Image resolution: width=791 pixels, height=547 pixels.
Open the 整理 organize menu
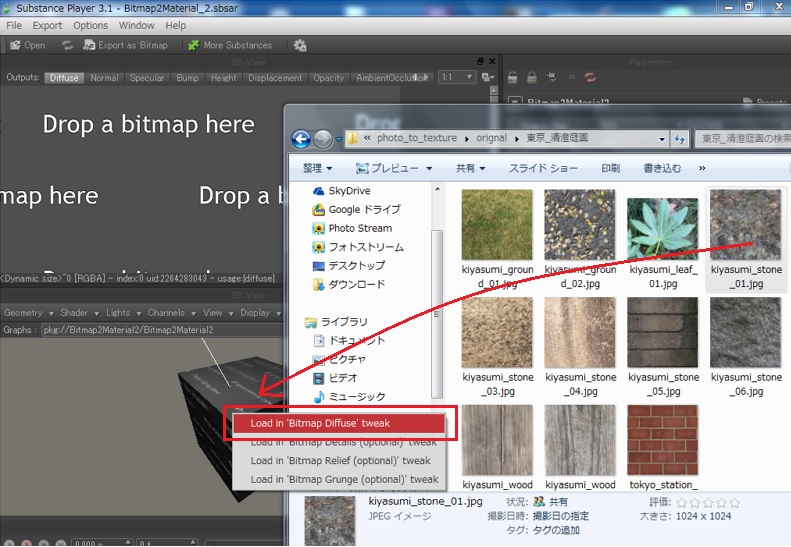(x=317, y=168)
